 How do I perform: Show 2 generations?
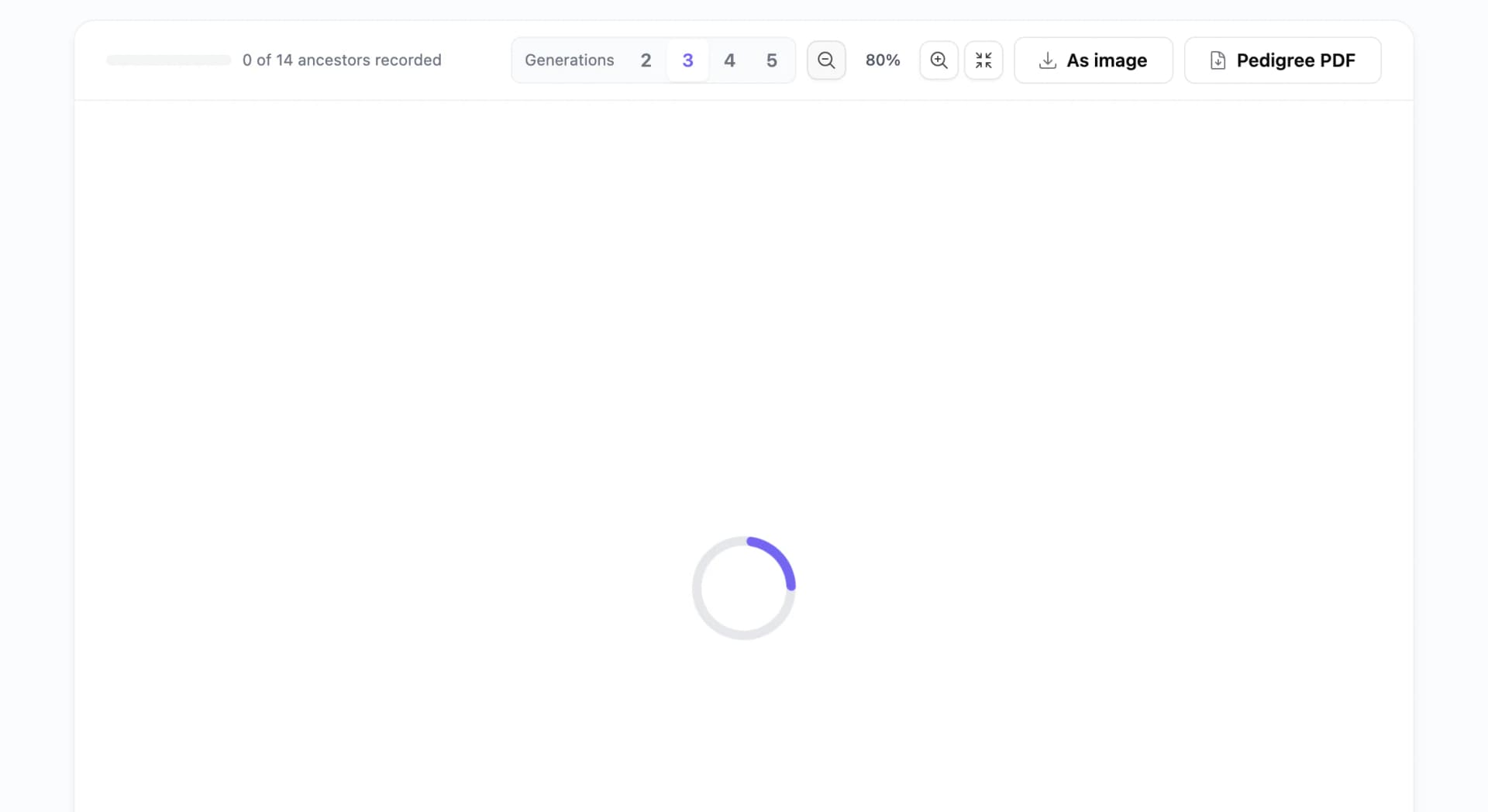pos(646,60)
